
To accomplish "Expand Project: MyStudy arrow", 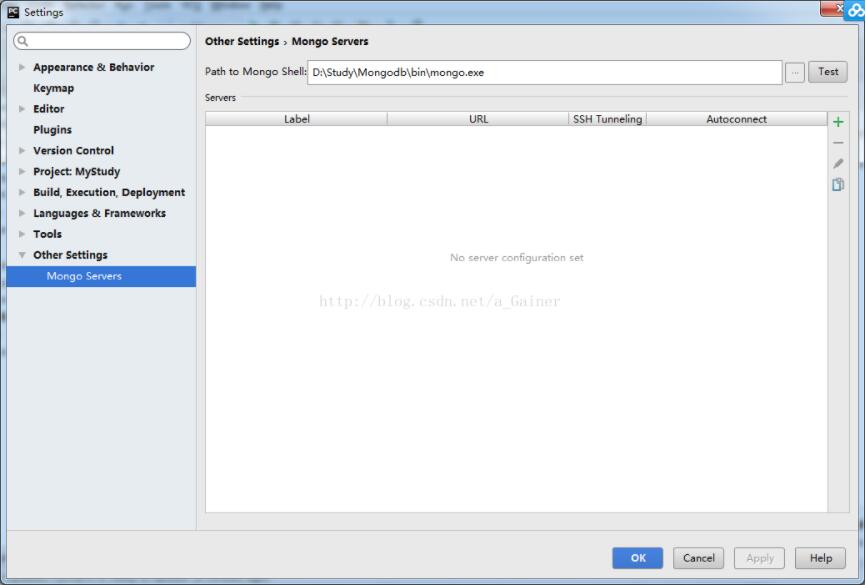I will point(22,171).
